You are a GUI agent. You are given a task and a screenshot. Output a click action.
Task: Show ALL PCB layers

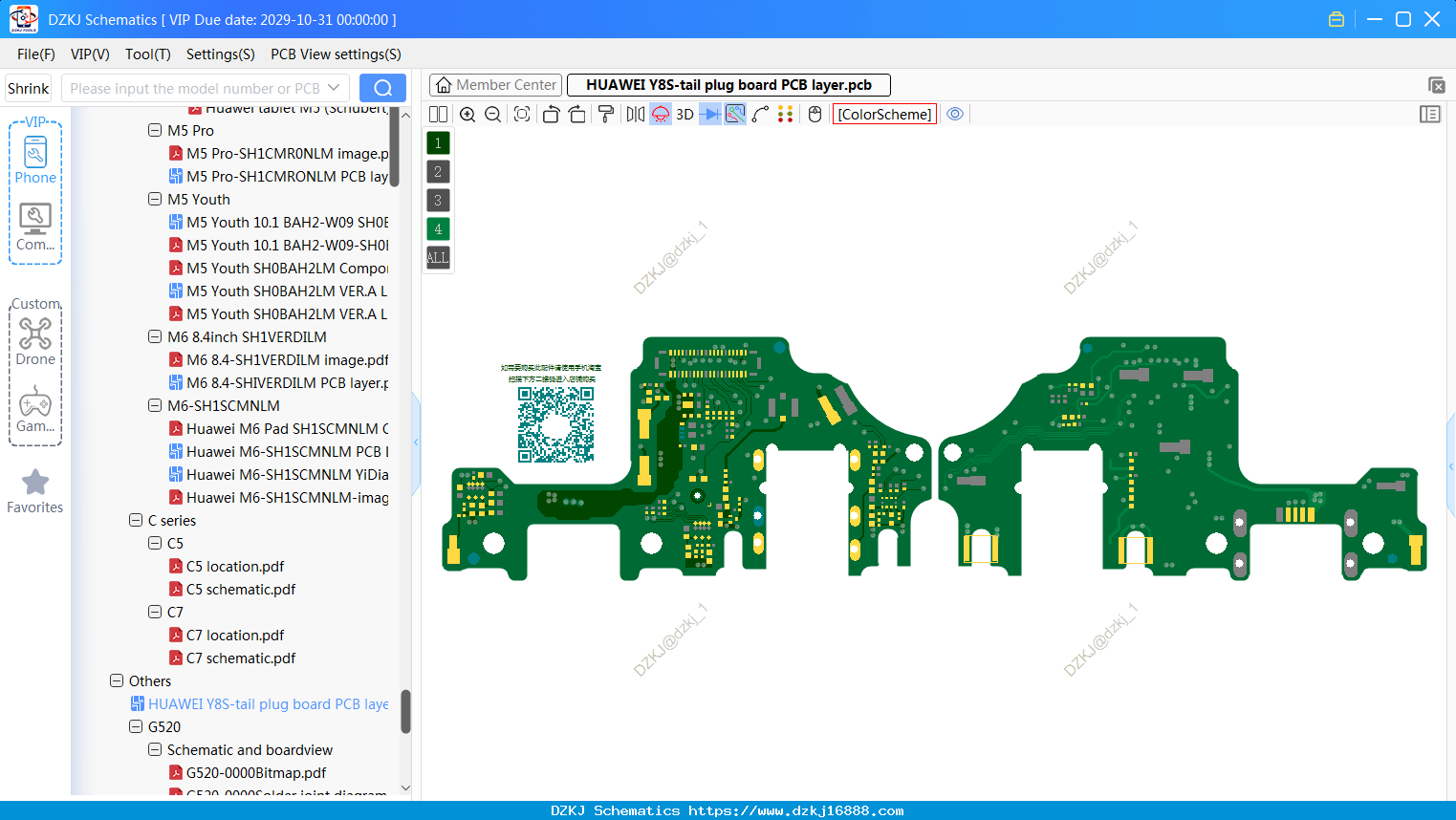tap(438, 258)
